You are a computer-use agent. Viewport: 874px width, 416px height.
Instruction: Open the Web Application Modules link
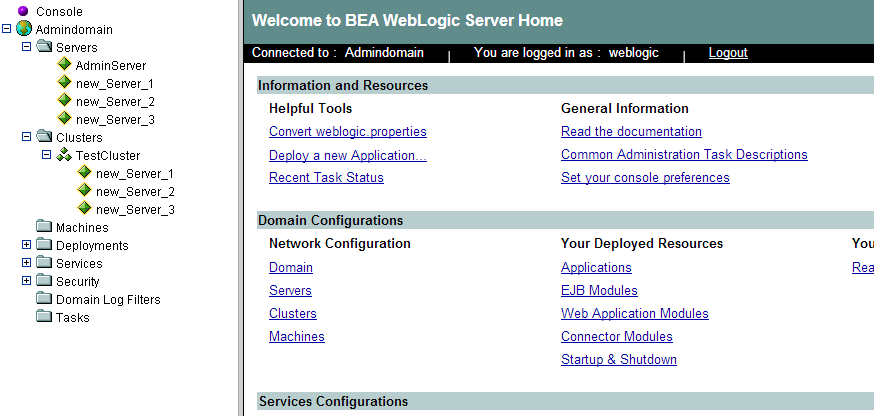(x=634, y=314)
